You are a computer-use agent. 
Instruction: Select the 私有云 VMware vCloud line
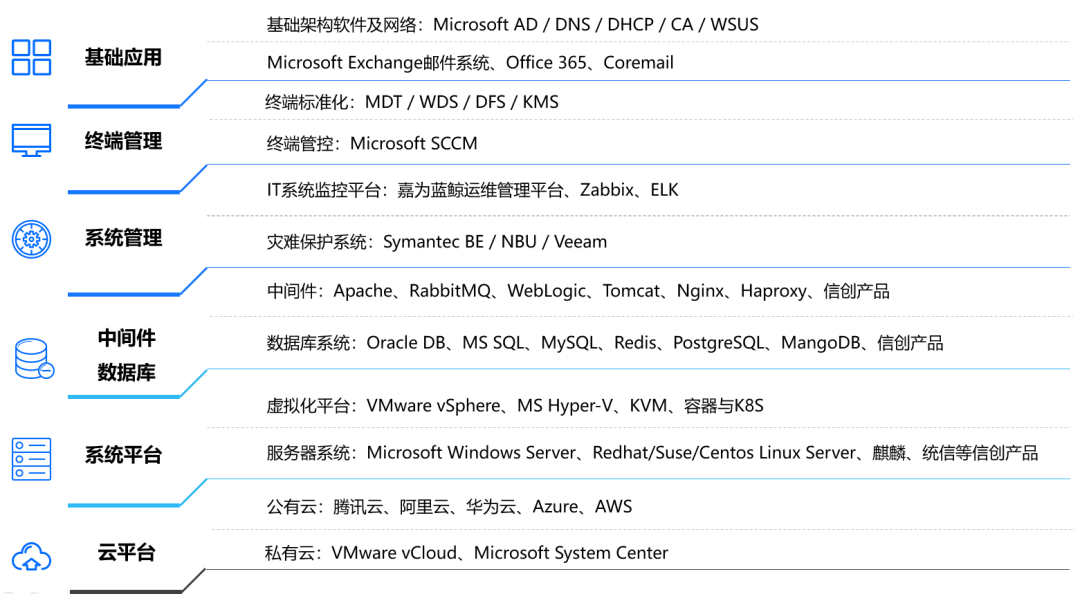tap(466, 553)
